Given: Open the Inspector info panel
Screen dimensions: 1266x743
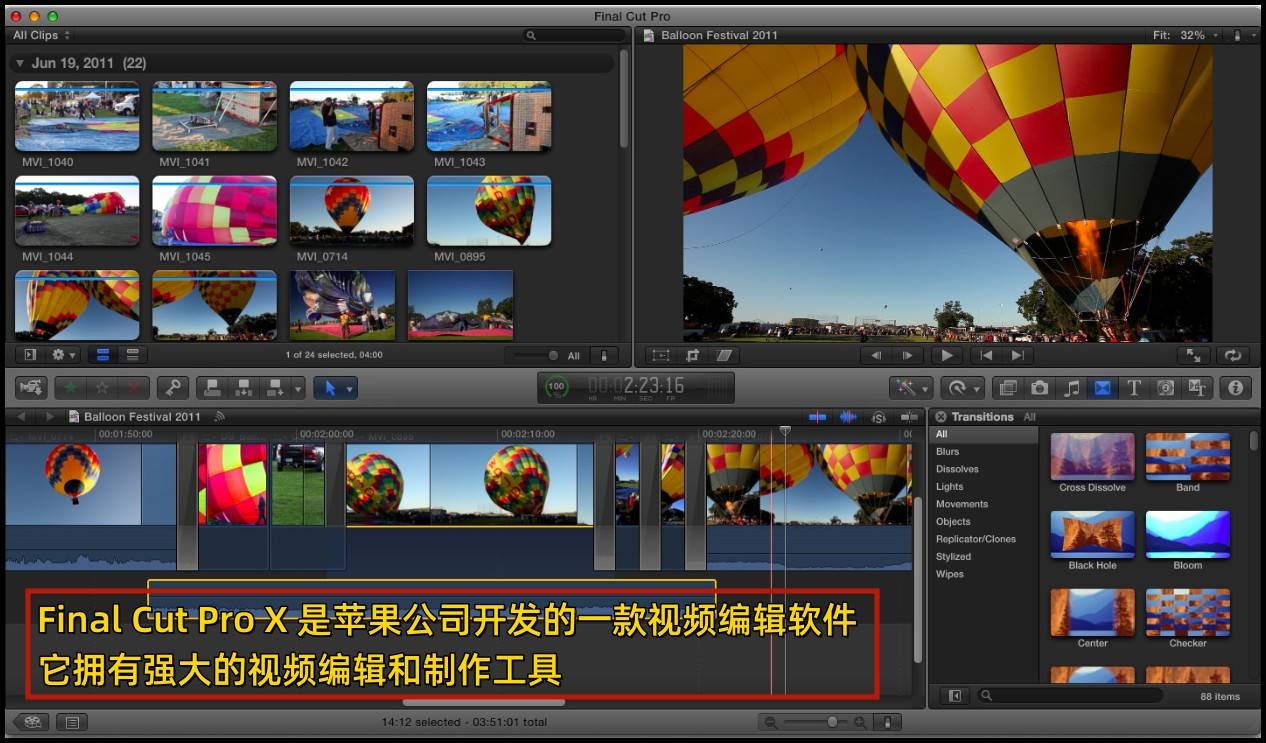Looking at the screenshot, I should click(1236, 387).
